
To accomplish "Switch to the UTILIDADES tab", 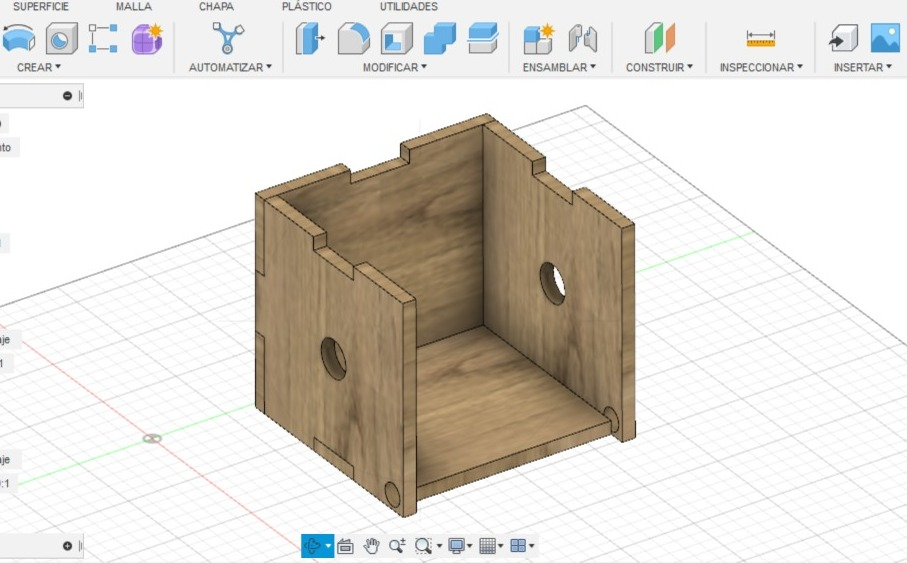I will click(408, 6).
